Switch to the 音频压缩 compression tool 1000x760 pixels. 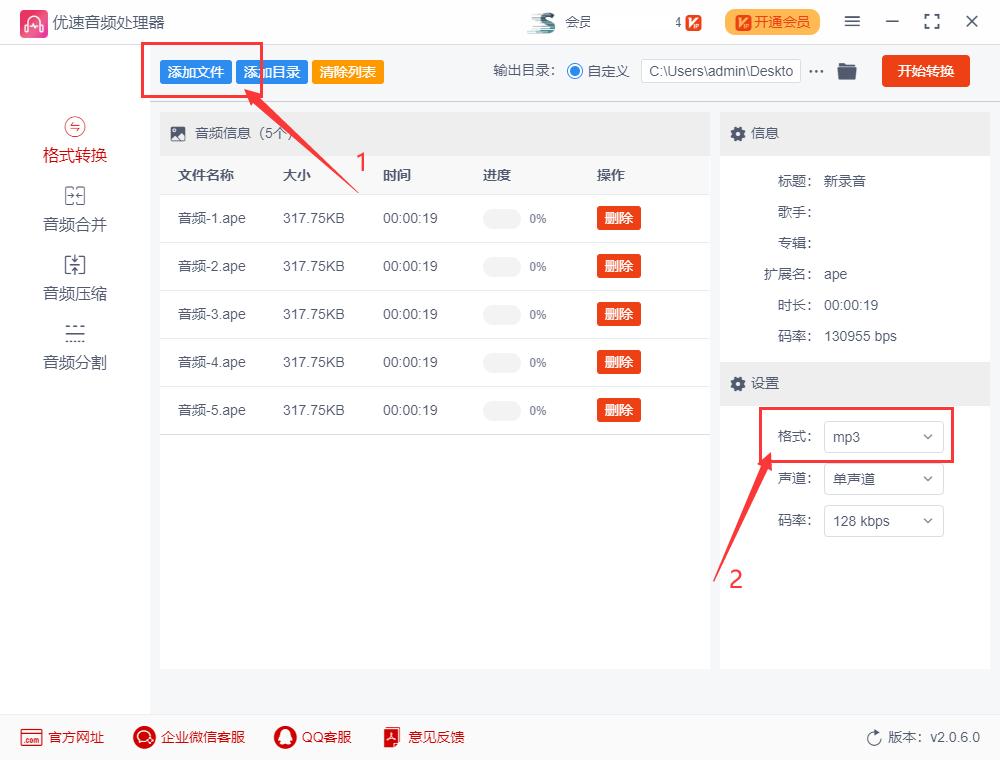pos(74,278)
